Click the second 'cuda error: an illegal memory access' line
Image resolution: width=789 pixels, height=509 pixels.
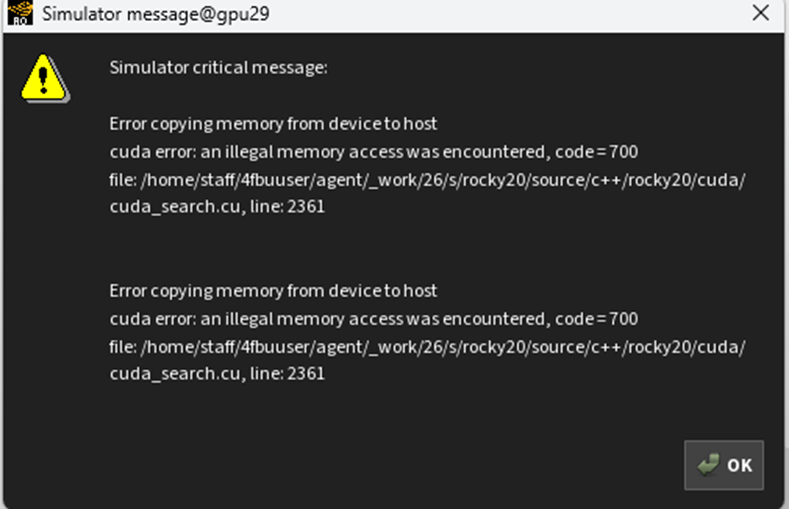pos(374,319)
